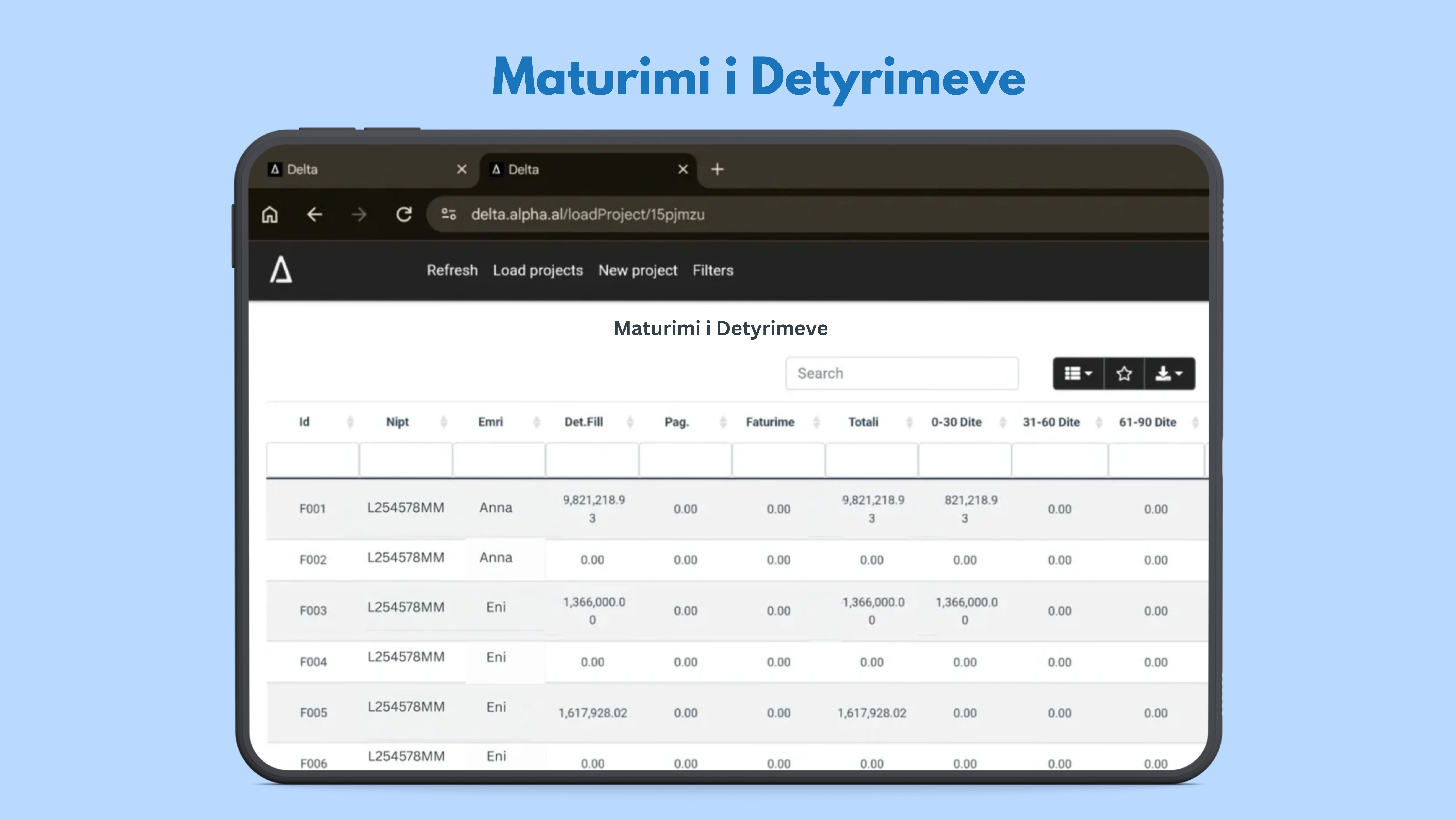
Task: Focus the 0-30 Dite filter box
Action: (965, 460)
